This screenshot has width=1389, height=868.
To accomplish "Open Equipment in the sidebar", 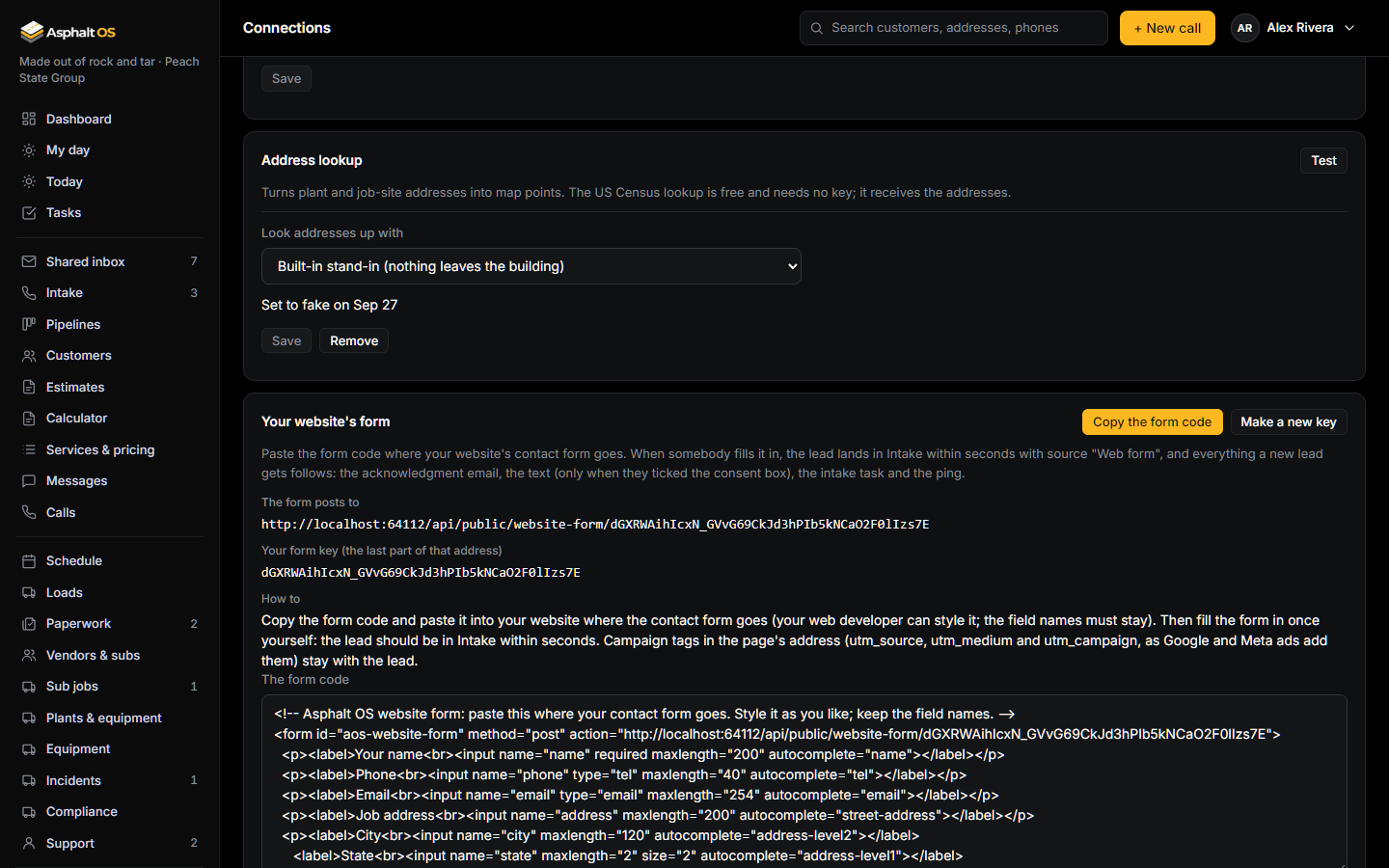I will pos(110,749).
